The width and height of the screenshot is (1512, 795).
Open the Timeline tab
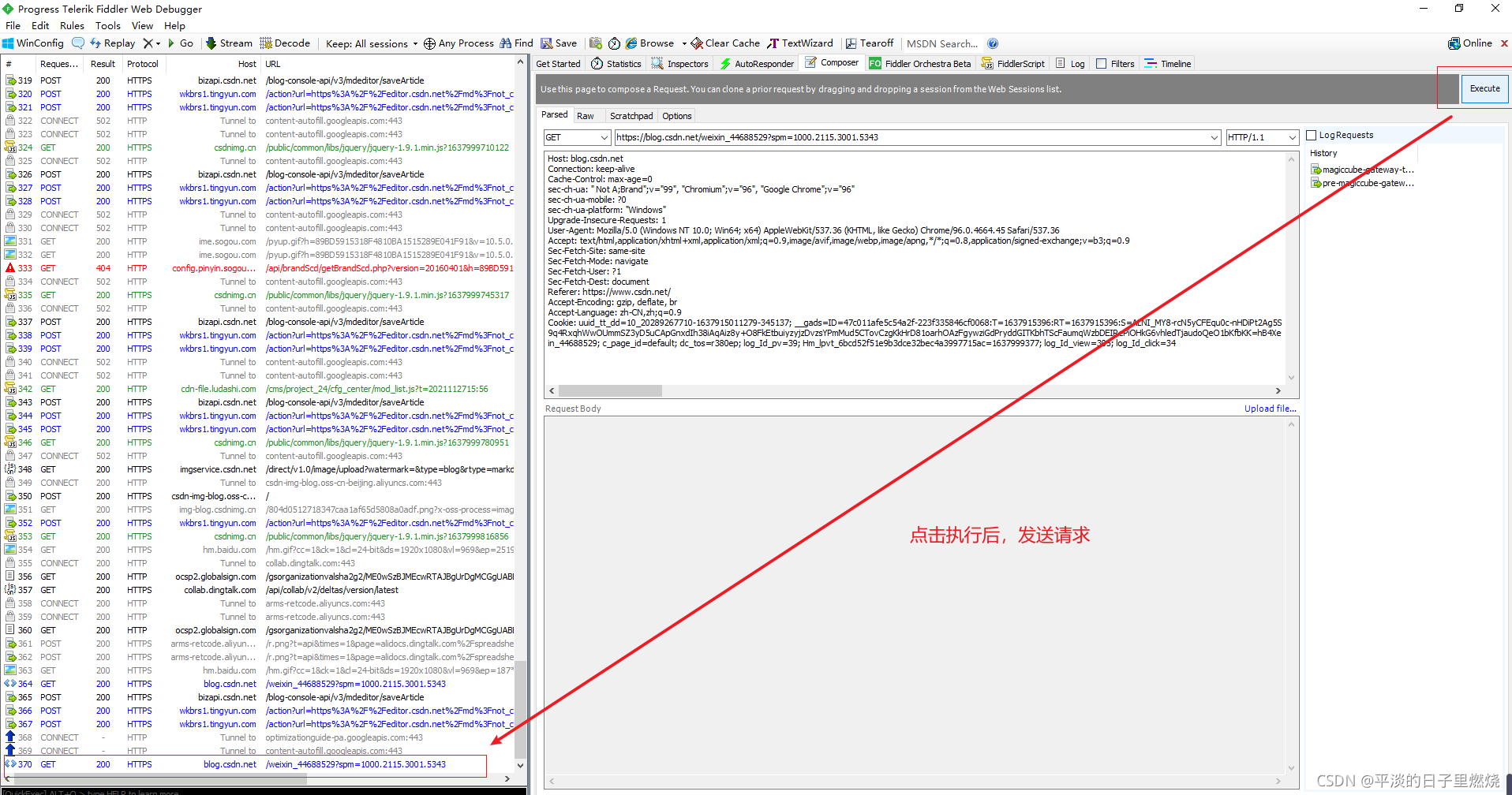click(1168, 64)
